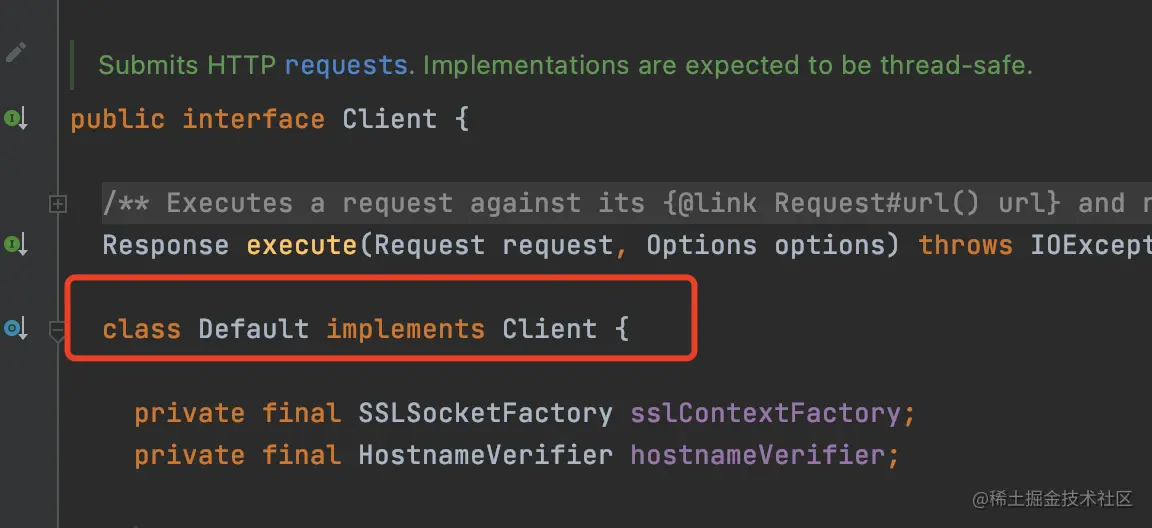1152x528 pixels.
Task: Click the 'SSLSocketFactory' type name
Action: pyautogui.click(x=486, y=413)
